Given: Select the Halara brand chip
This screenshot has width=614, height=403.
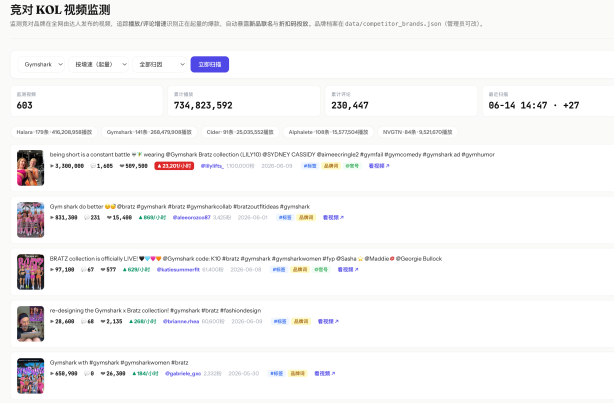Looking at the screenshot, I should 54,132.
